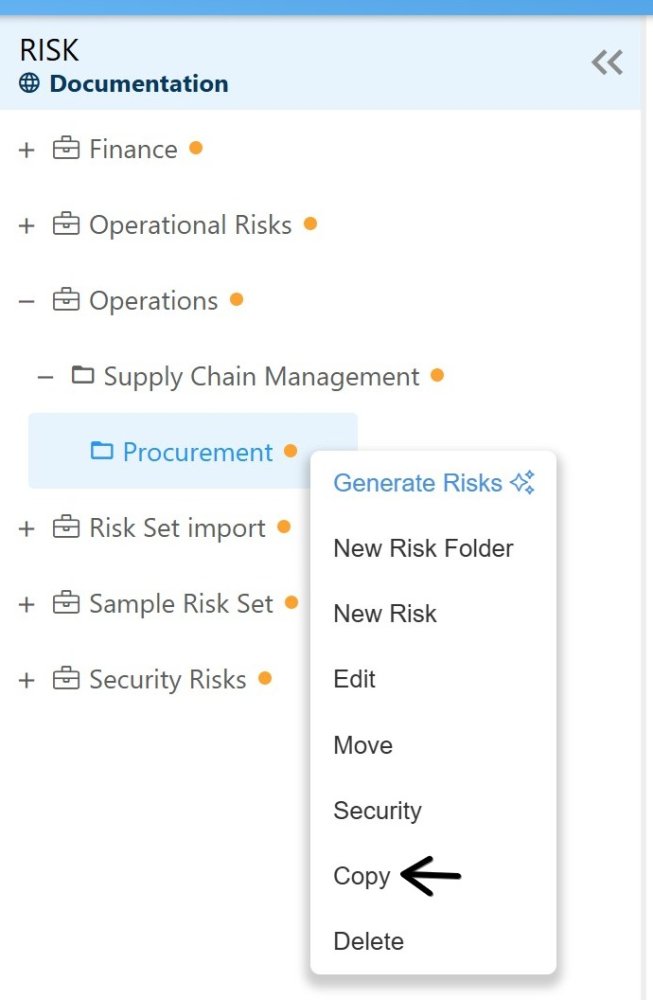Collapse the Operations risk set
Image resolution: width=653 pixels, height=1000 pixels.
pyautogui.click(x=26, y=301)
